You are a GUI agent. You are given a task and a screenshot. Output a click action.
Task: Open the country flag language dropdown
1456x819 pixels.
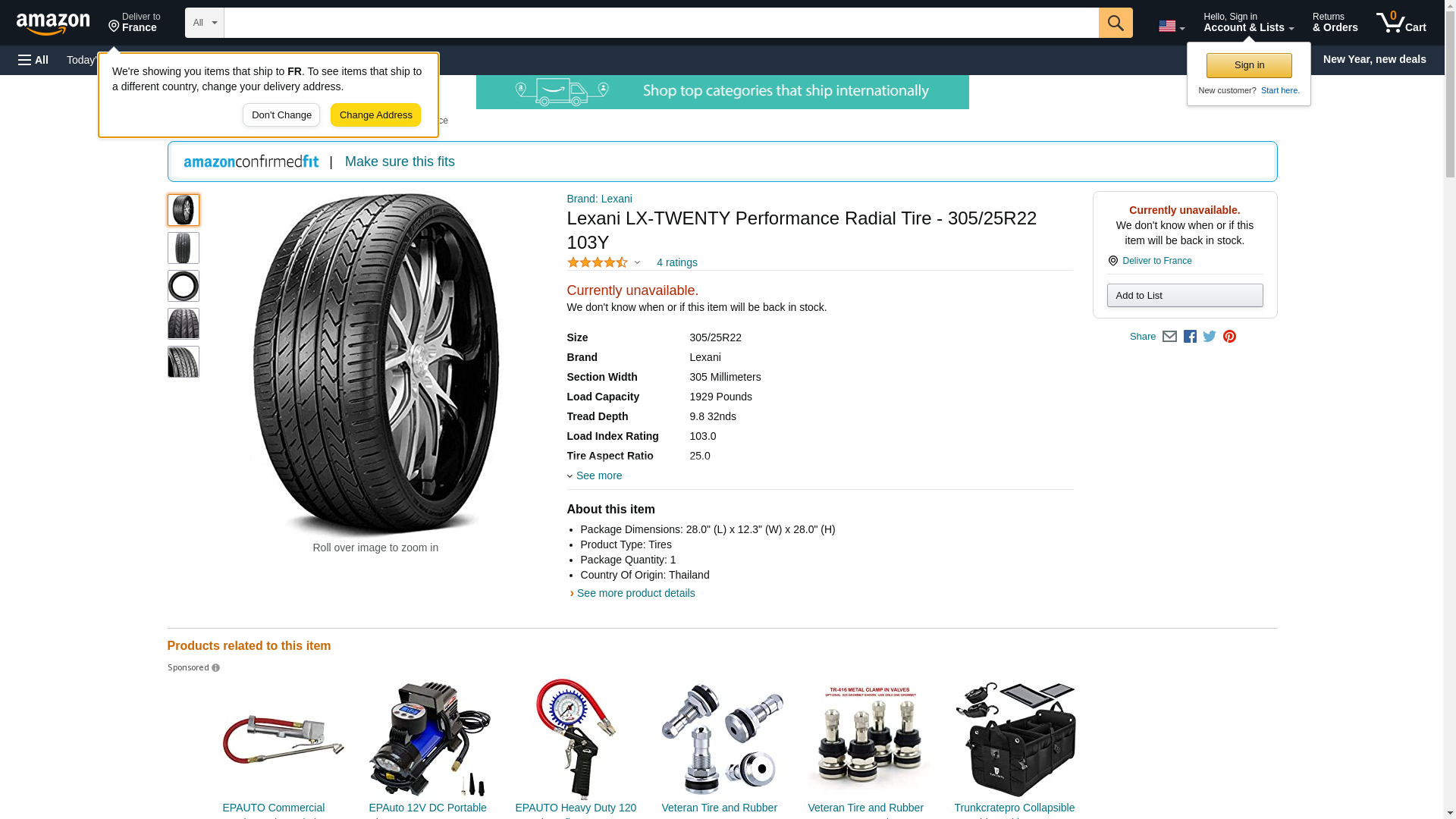pos(1171,27)
